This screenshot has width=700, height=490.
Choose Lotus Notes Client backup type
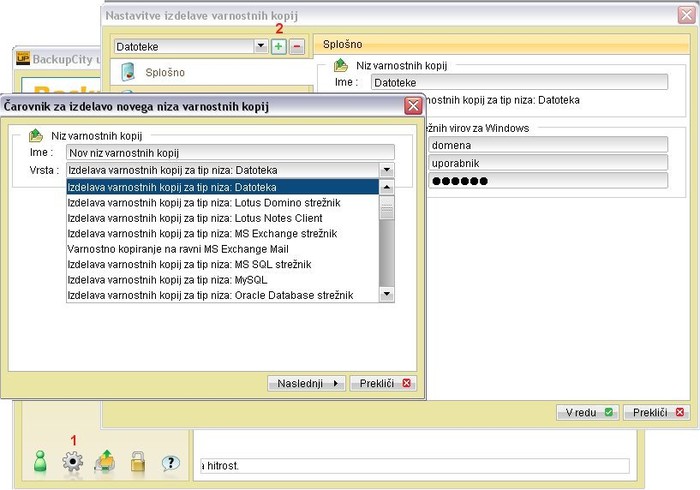click(x=222, y=218)
